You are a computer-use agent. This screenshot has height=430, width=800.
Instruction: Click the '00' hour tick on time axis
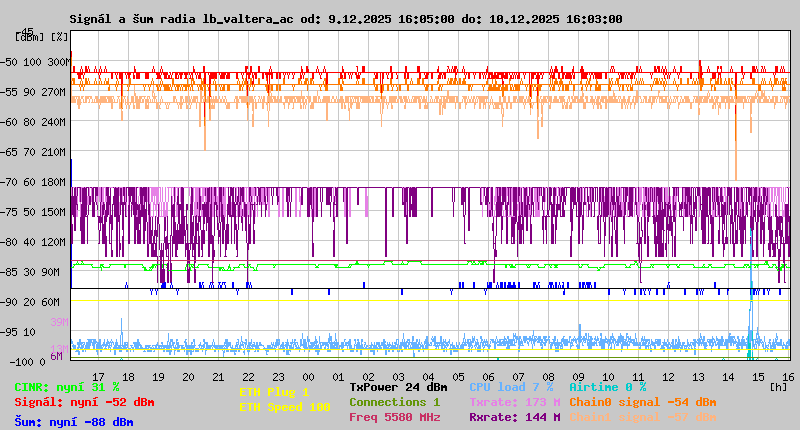pos(308,377)
